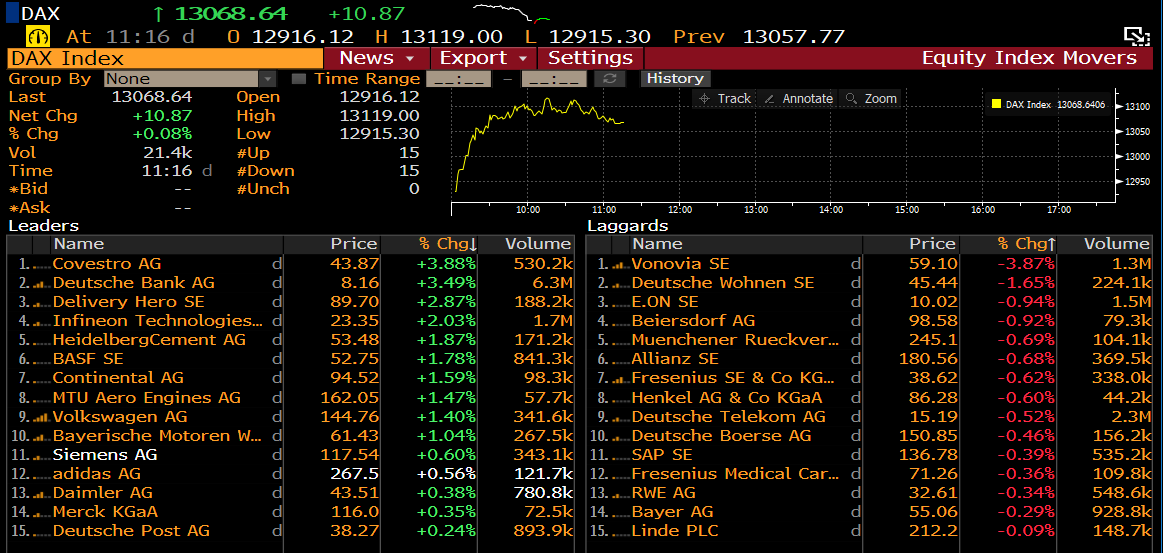The width and height of the screenshot is (1163, 553).
Task: Click volume bar icon beside Delivery Hero SE
Action: coord(43,302)
